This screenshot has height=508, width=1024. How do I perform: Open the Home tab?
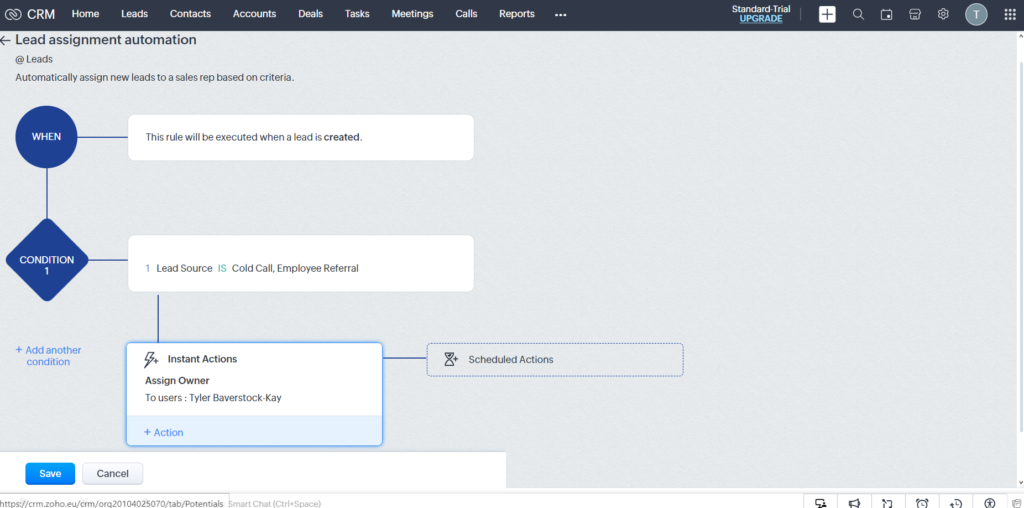[x=86, y=14]
